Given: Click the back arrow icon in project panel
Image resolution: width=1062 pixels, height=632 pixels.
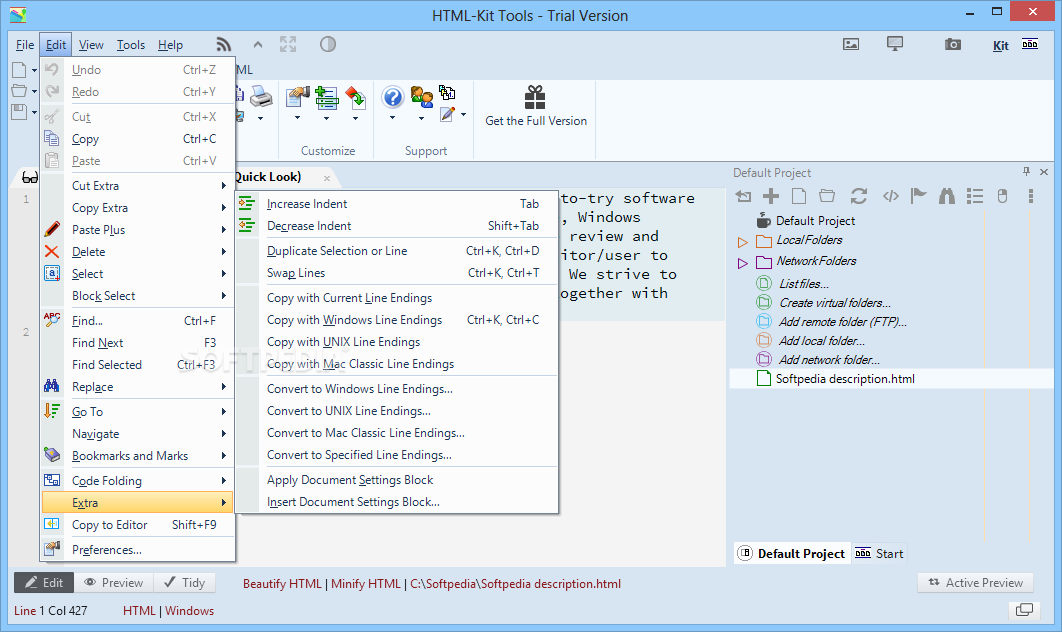Looking at the screenshot, I should click(743, 196).
